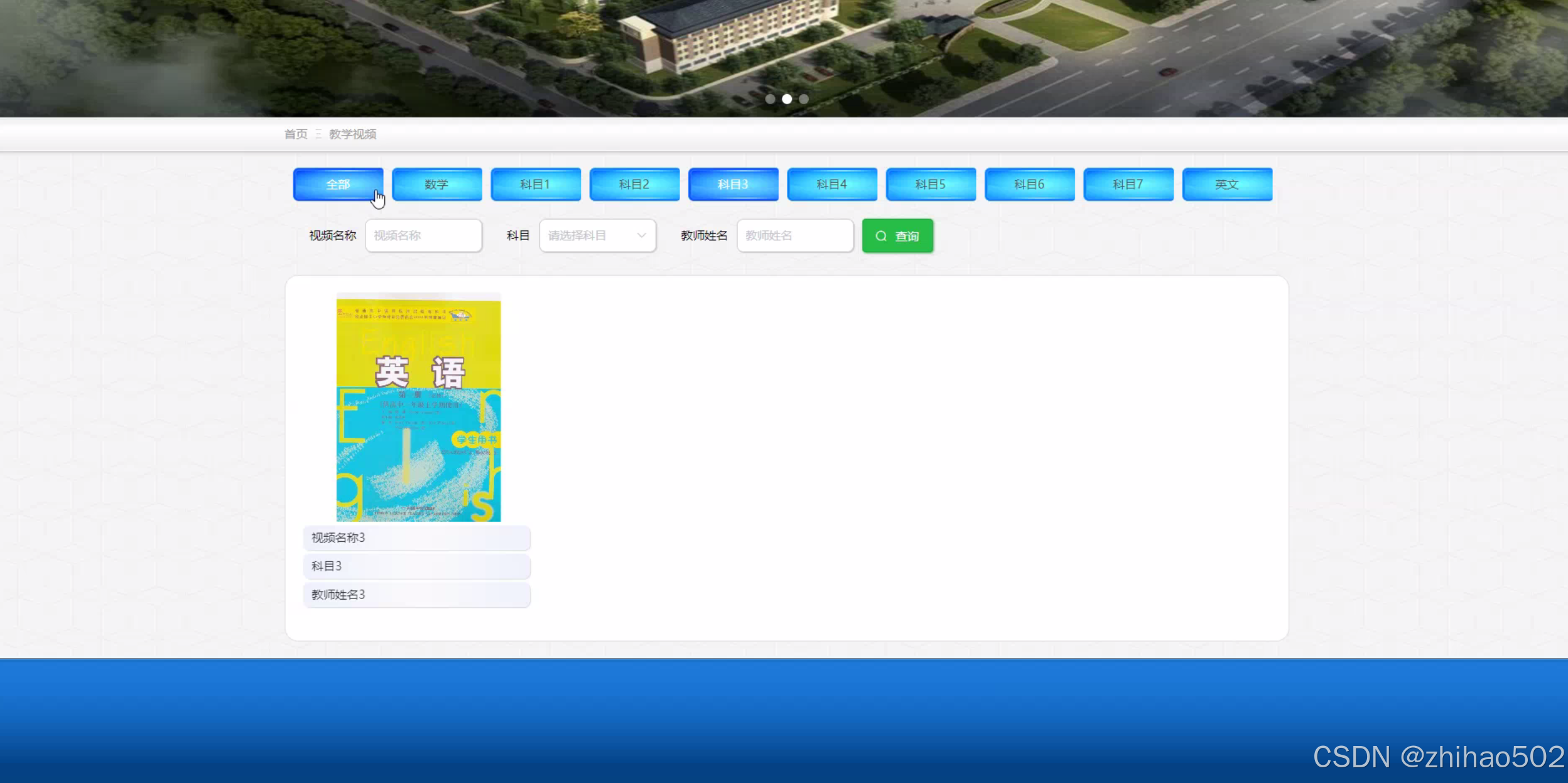Go to first carousel slide dot

[x=770, y=99]
